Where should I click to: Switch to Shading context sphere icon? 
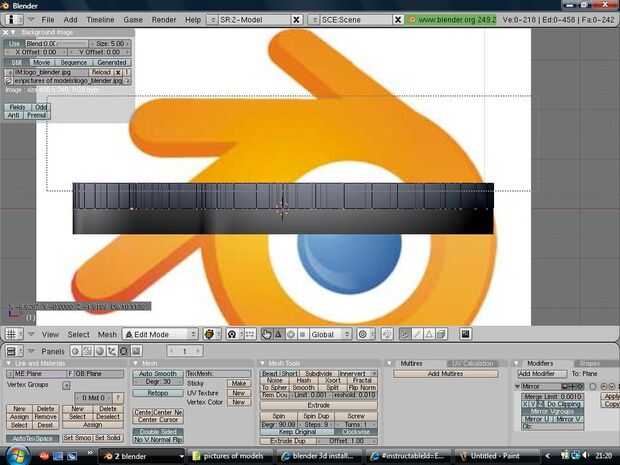tap(100, 351)
